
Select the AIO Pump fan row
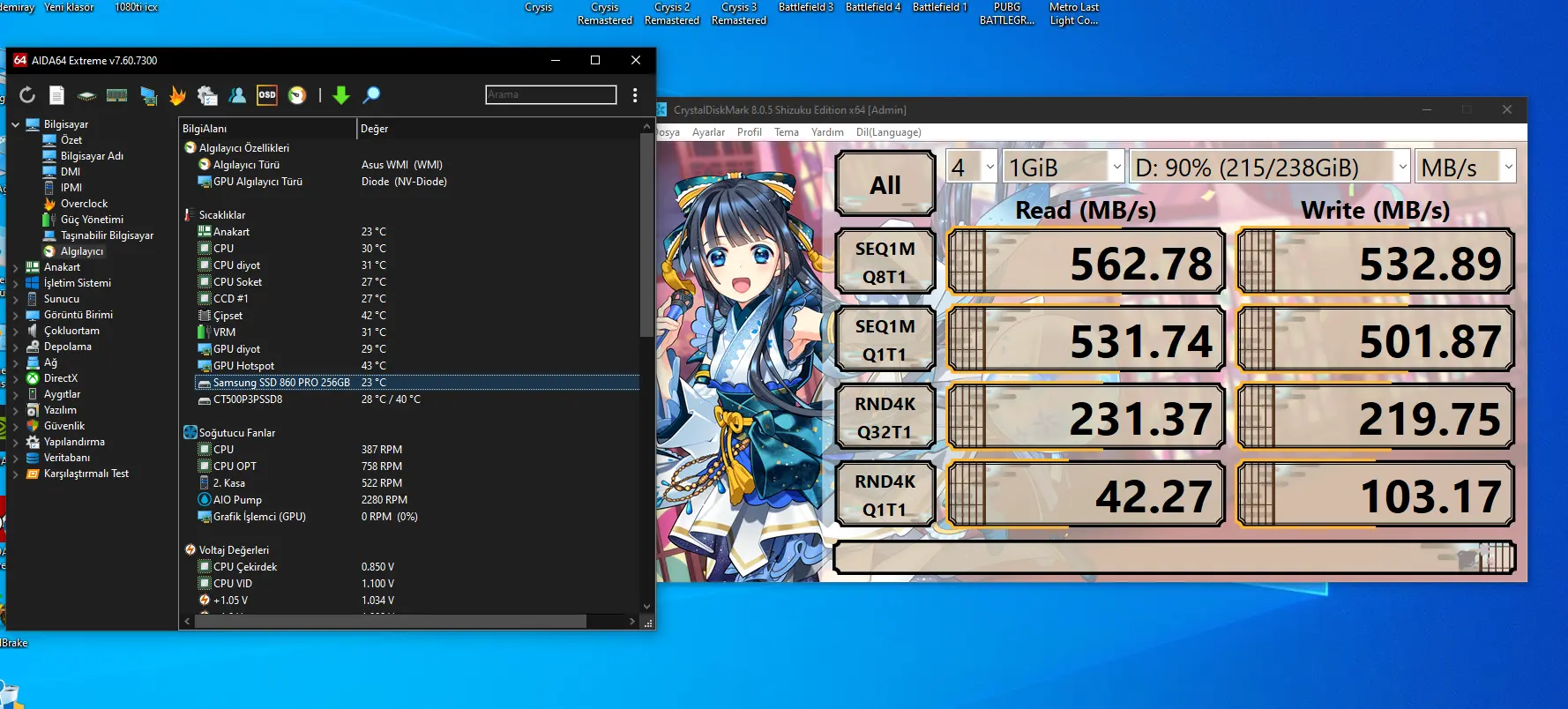(416, 500)
